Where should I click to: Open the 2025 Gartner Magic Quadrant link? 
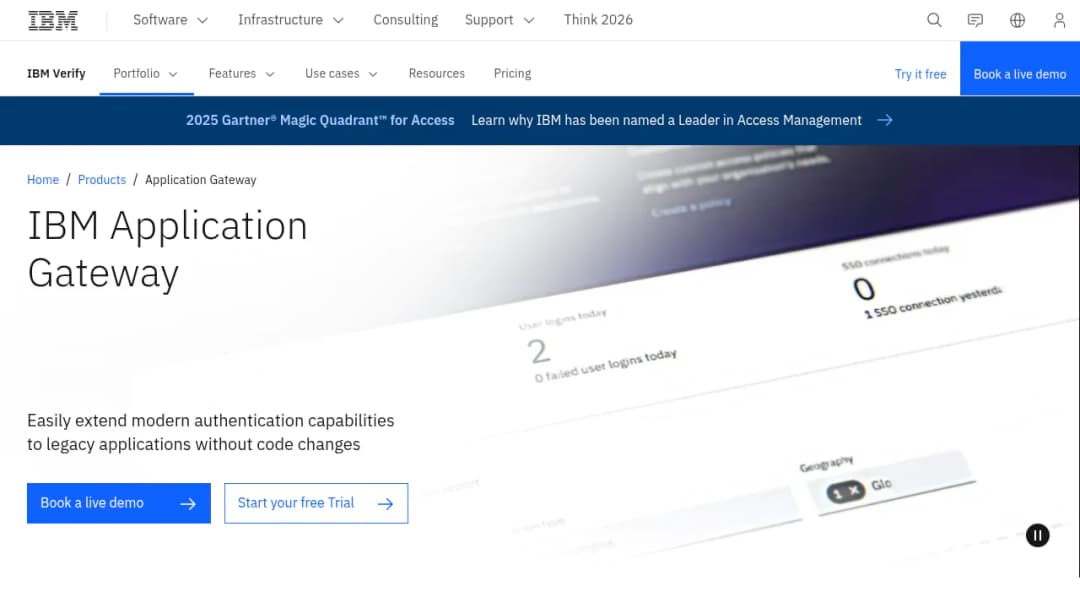pos(320,120)
